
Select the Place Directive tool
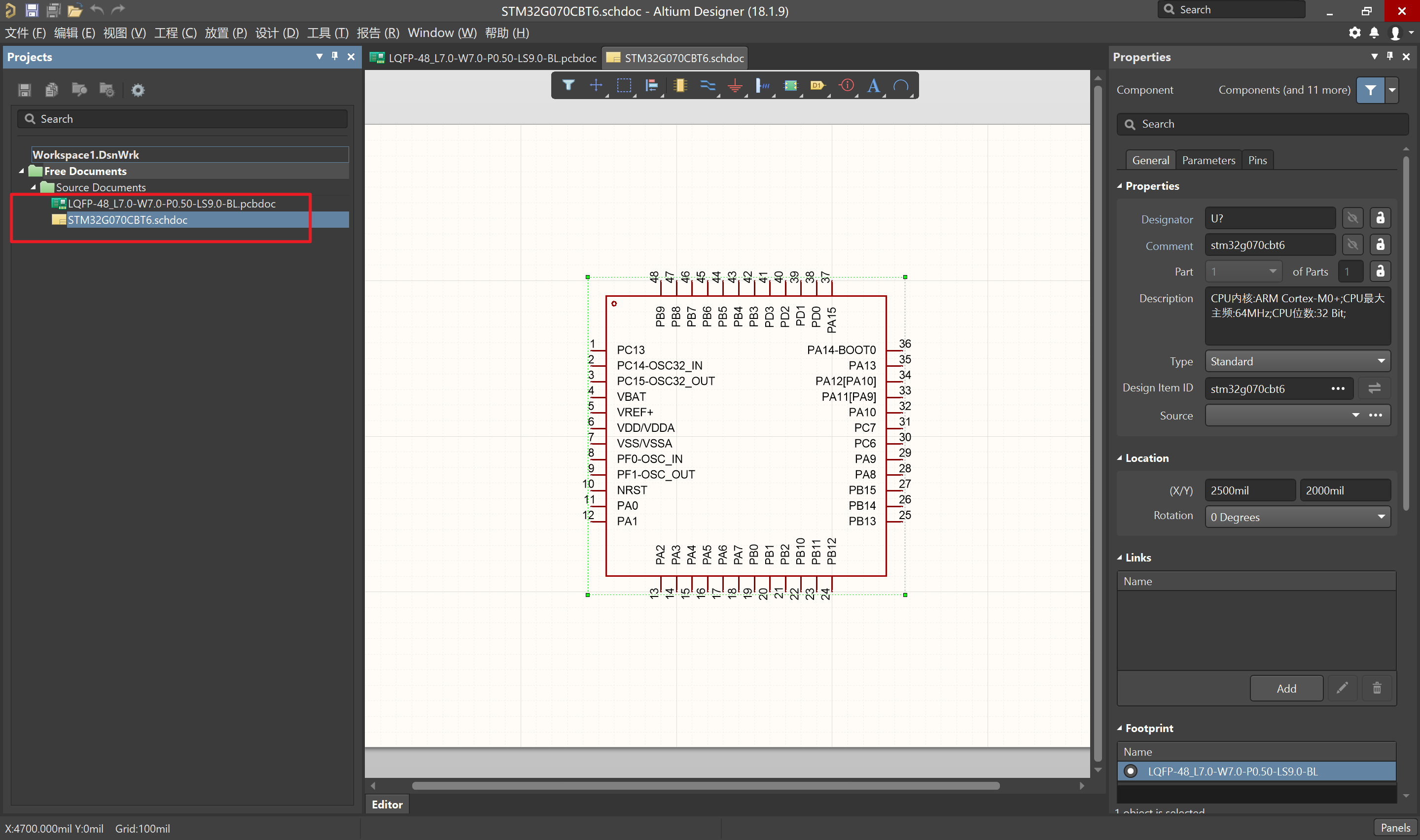[x=847, y=85]
